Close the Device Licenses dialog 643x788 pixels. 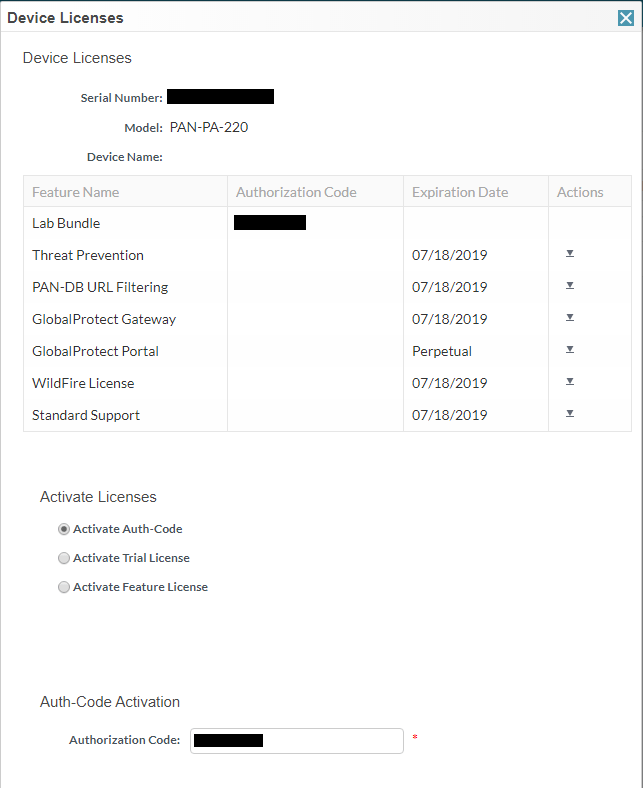[x=625, y=18]
